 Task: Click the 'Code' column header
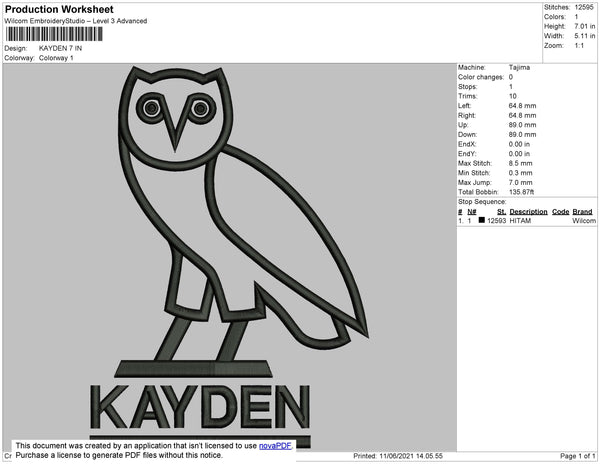pos(561,212)
